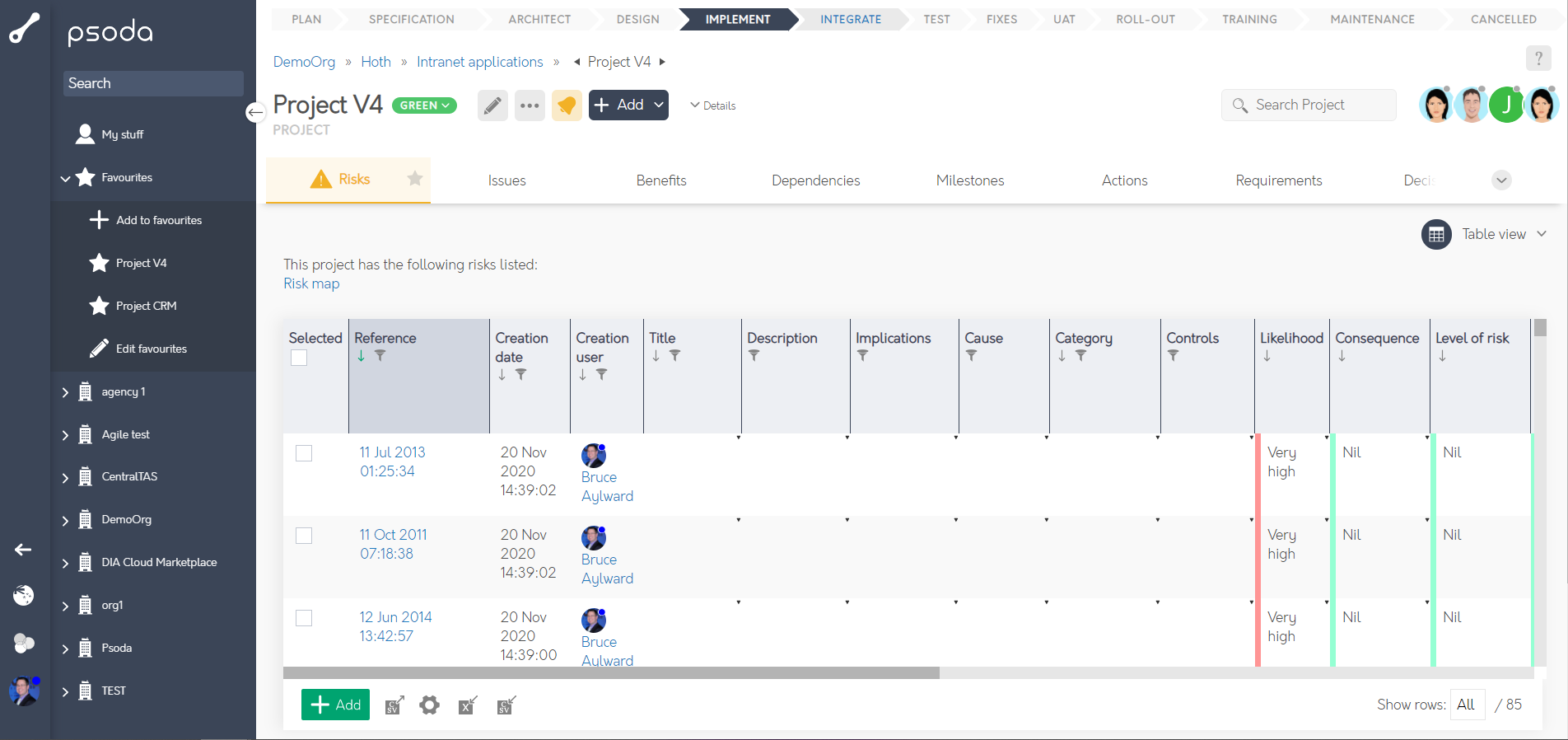The height and width of the screenshot is (740, 1568).
Task: Expand the DemoOrg tree item in sidebar
Action: tap(65, 520)
